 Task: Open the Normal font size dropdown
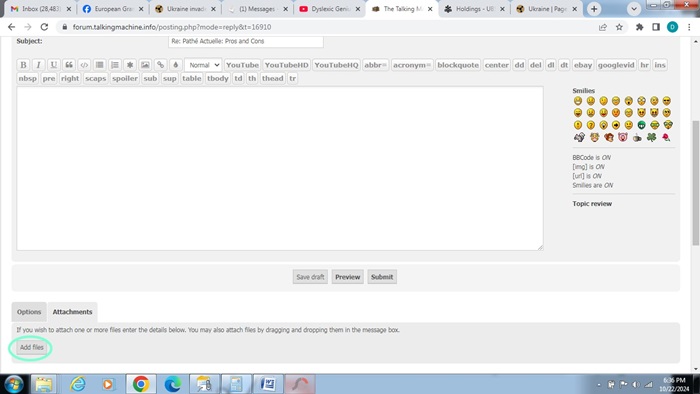click(203, 65)
